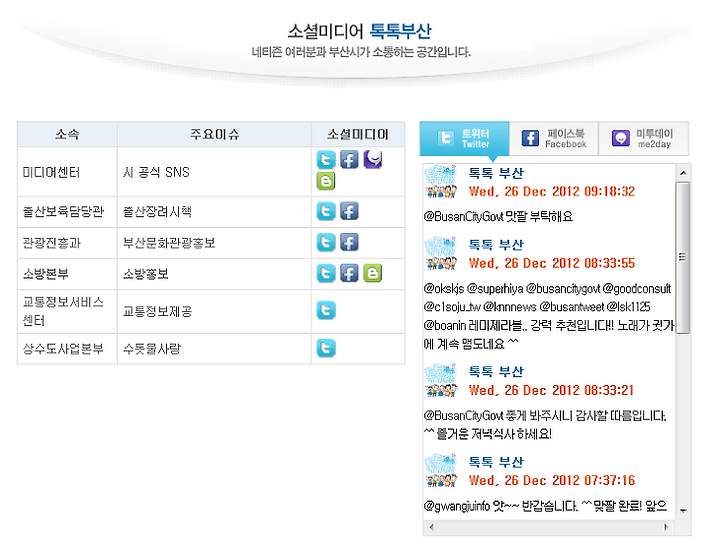Click avatar of the 09:18:32 tweet
Viewport: 720px width, 552px height.
pos(441,182)
